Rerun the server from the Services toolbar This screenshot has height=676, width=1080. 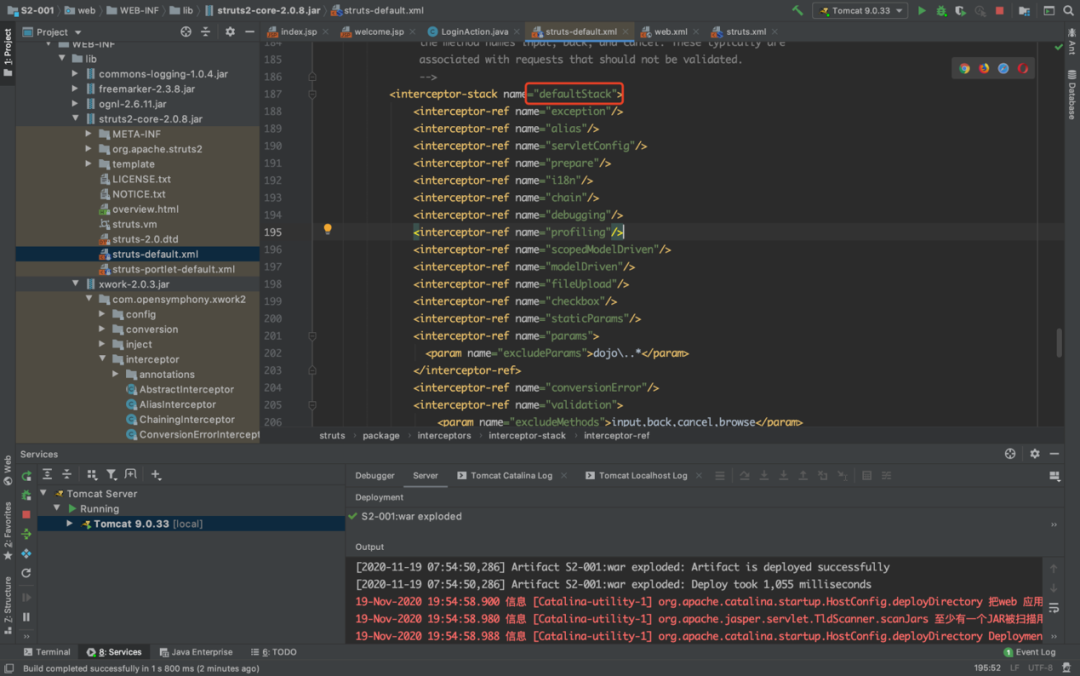(27, 475)
